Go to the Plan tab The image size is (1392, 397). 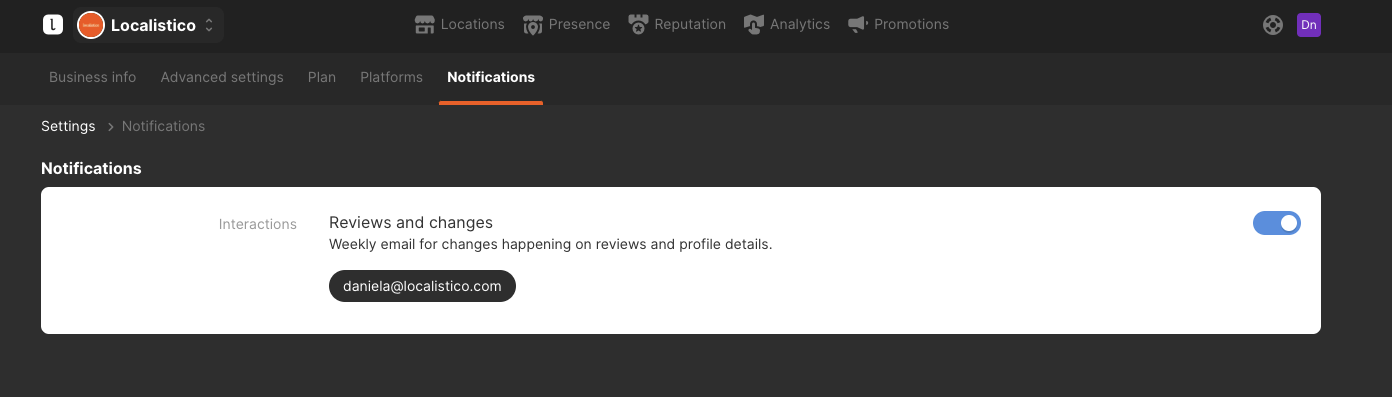point(322,77)
